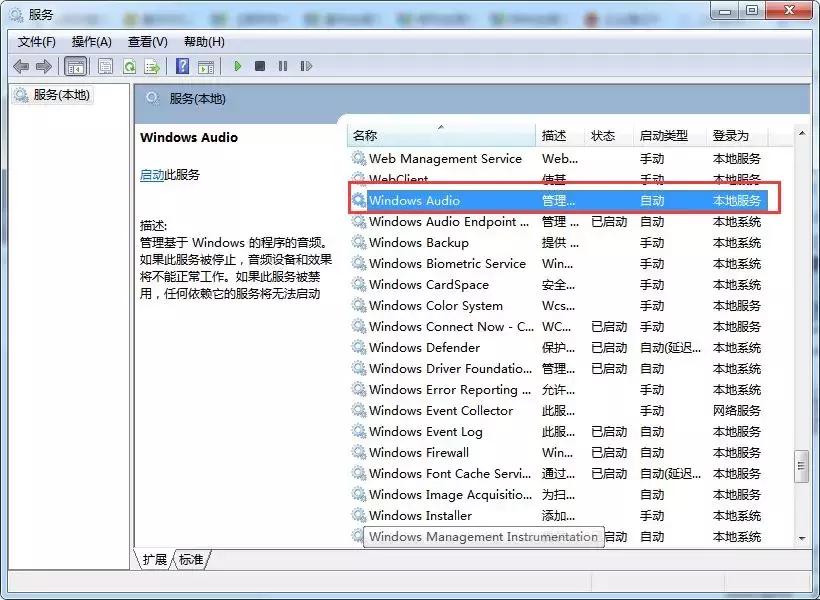This screenshot has height=600, width=820.
Task: Click the vertical scrollbar thumb
Action: (801, 466)
